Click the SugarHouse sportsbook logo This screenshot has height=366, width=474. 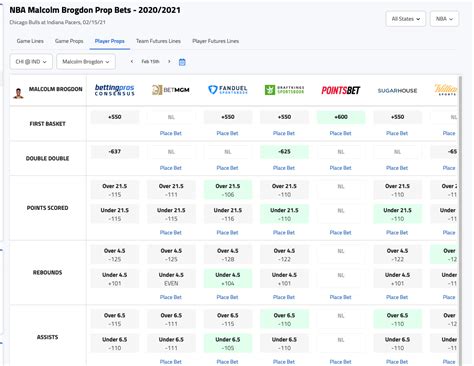coord(397,91)
